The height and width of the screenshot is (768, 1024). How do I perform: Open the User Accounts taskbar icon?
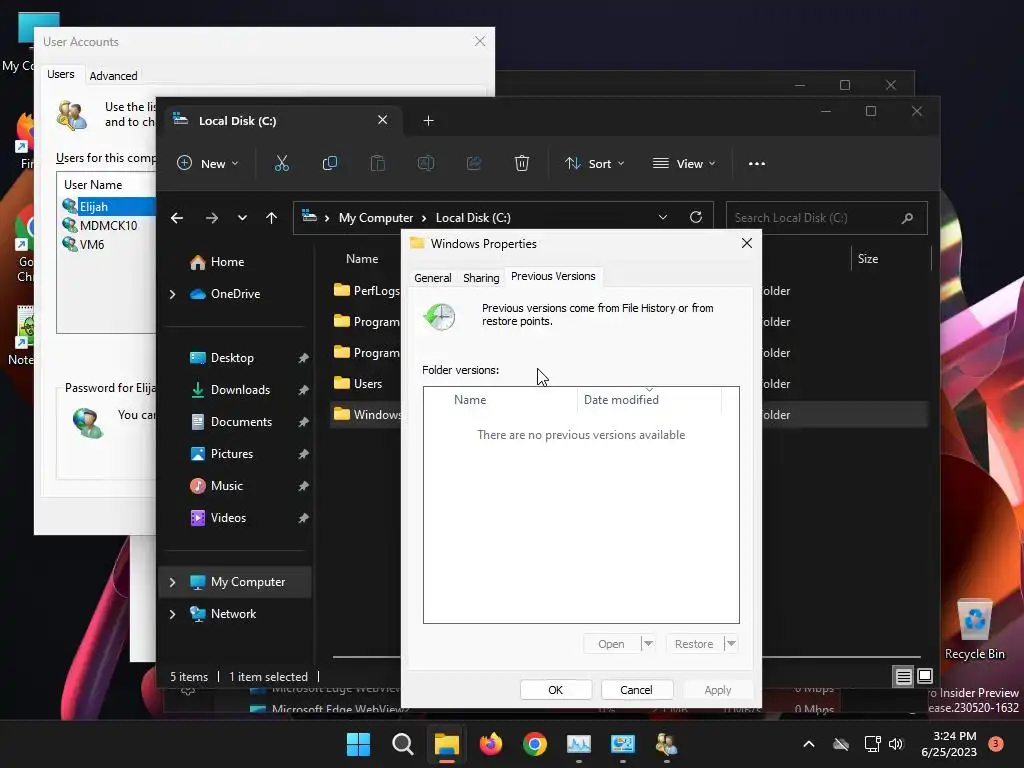click(666, 744)
